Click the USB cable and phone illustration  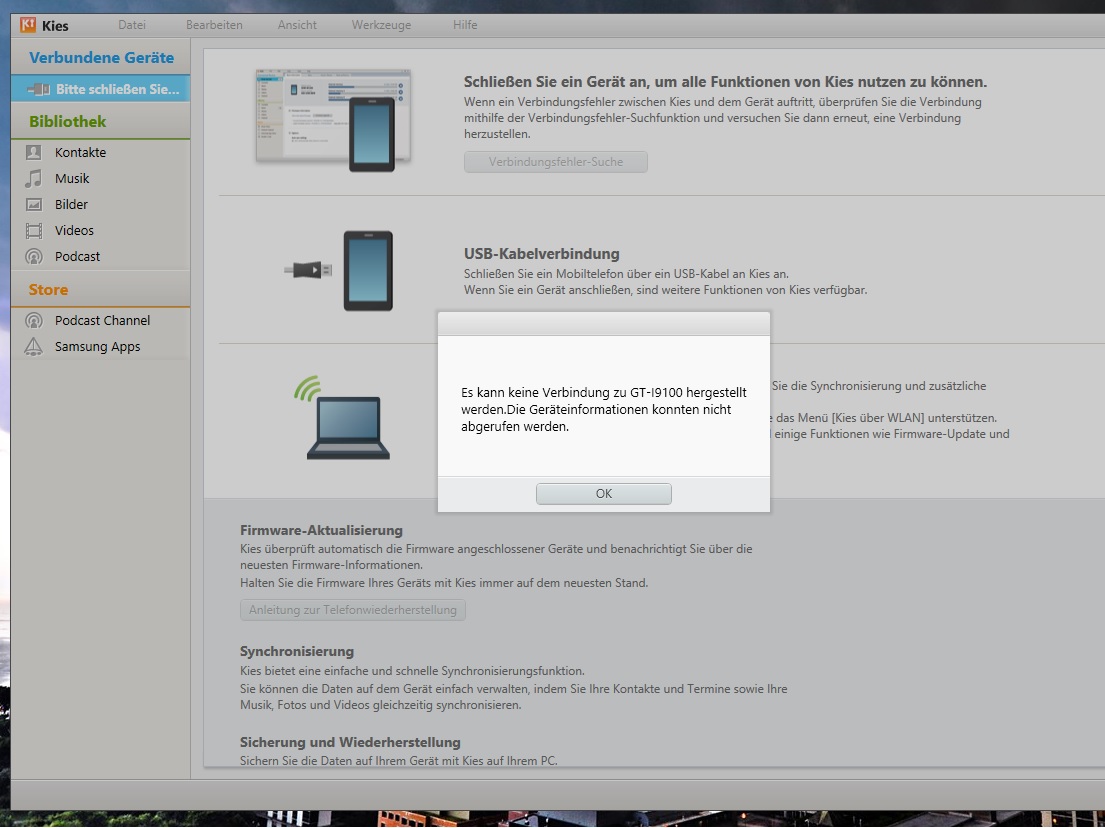339,270
